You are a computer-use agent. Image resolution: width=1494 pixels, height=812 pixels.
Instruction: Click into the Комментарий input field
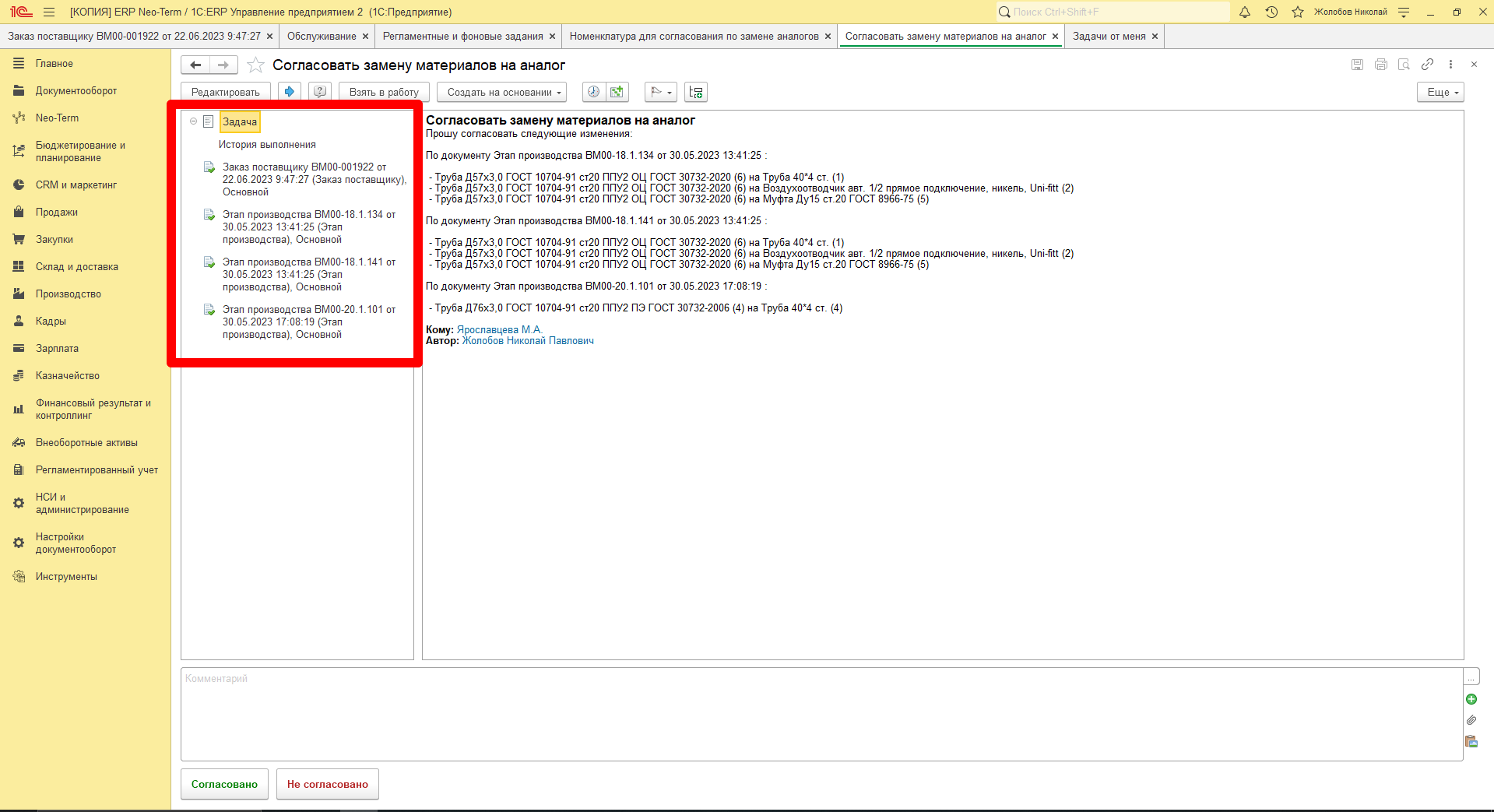click(821, 714)
